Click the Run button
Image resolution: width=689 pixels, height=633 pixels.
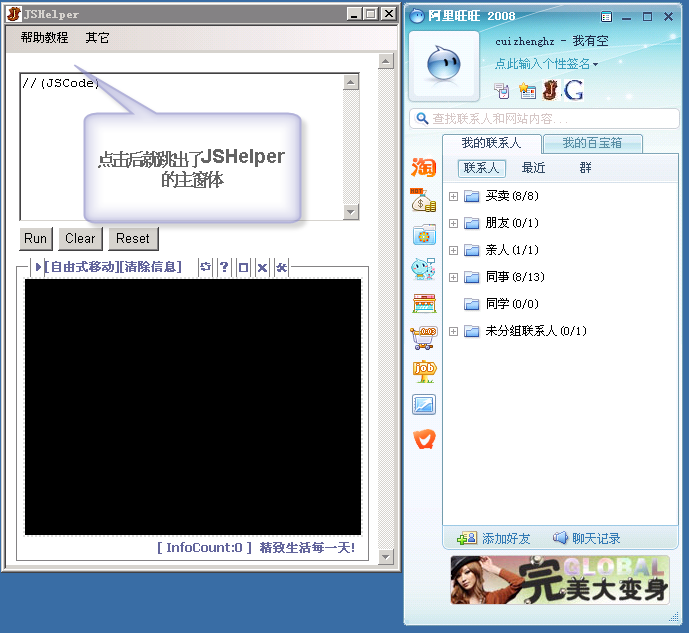[36, 239]
